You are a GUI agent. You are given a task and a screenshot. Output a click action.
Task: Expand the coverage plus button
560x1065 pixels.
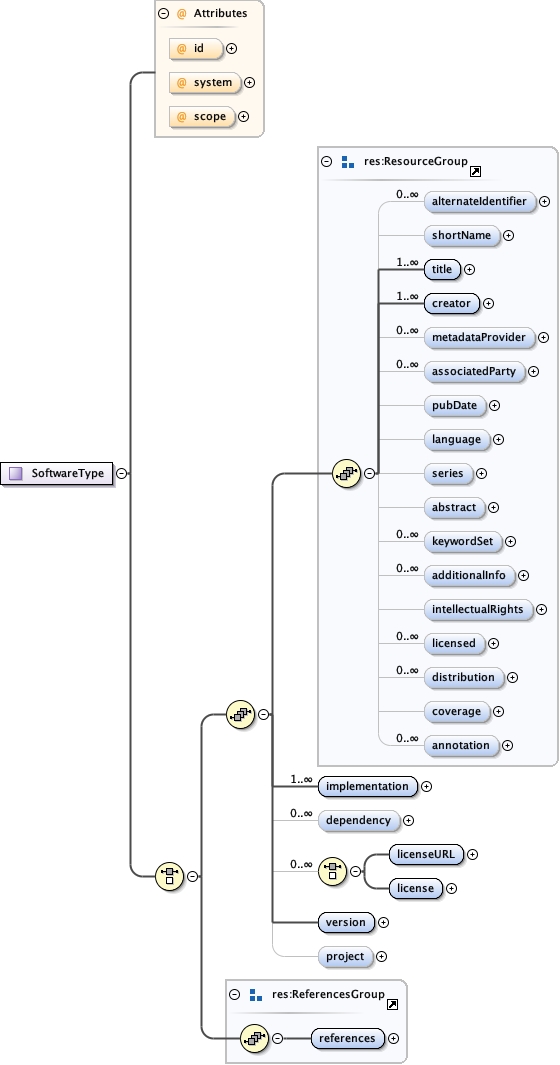click(498, 711)
